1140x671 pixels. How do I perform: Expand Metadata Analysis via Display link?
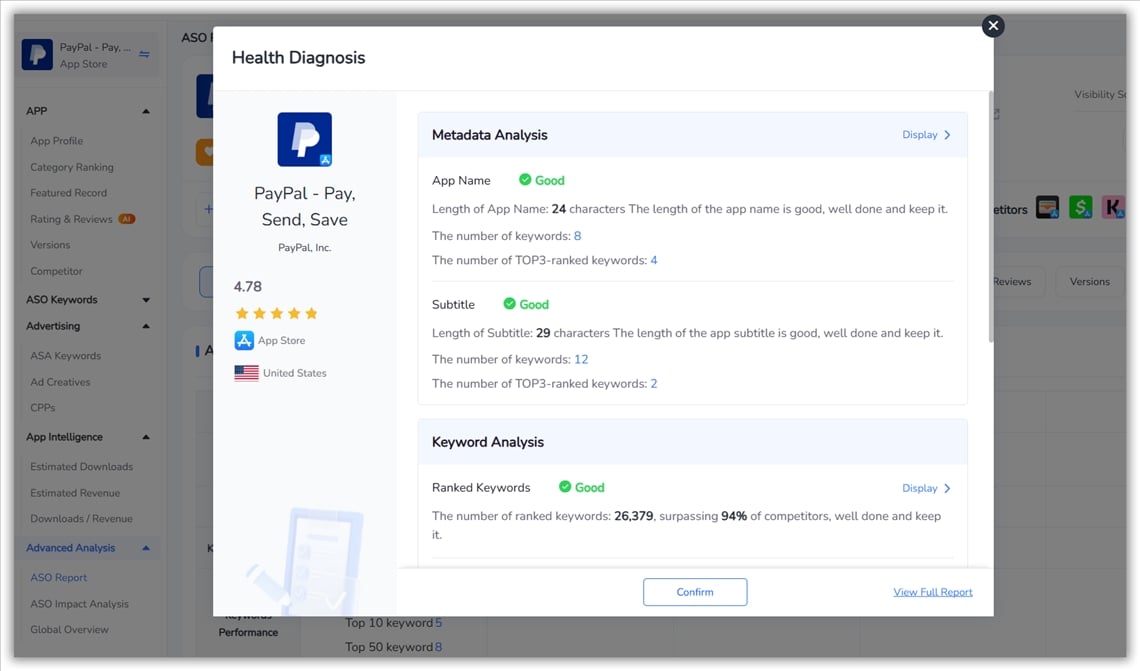pyautogui.click(x=926, y=135)
